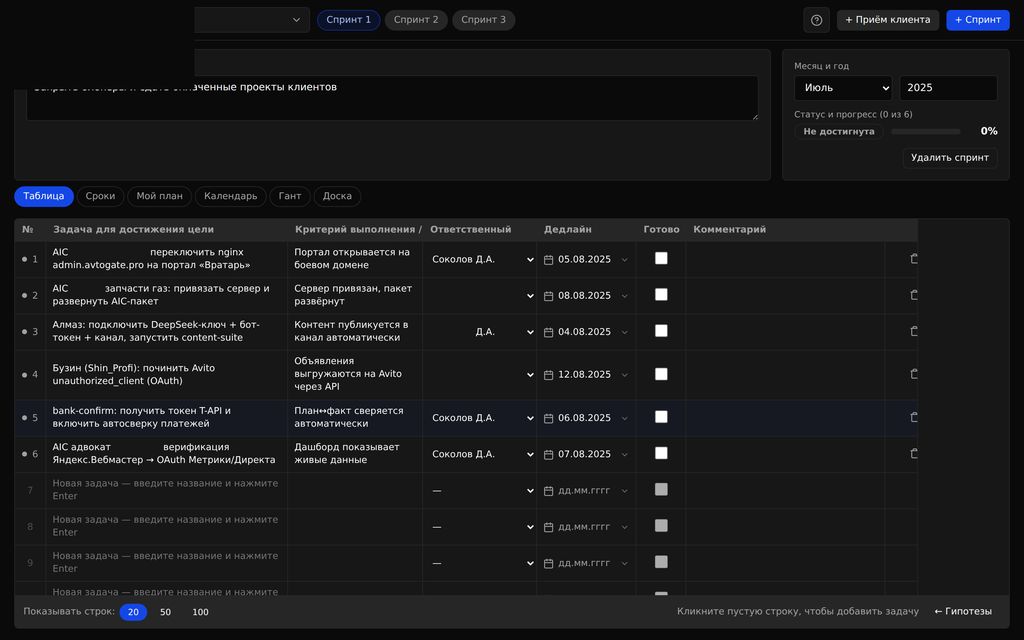Open responsible dropdown in empty row 7
Viewport: 1024px width, 640px height.
(x=481, y=490)
